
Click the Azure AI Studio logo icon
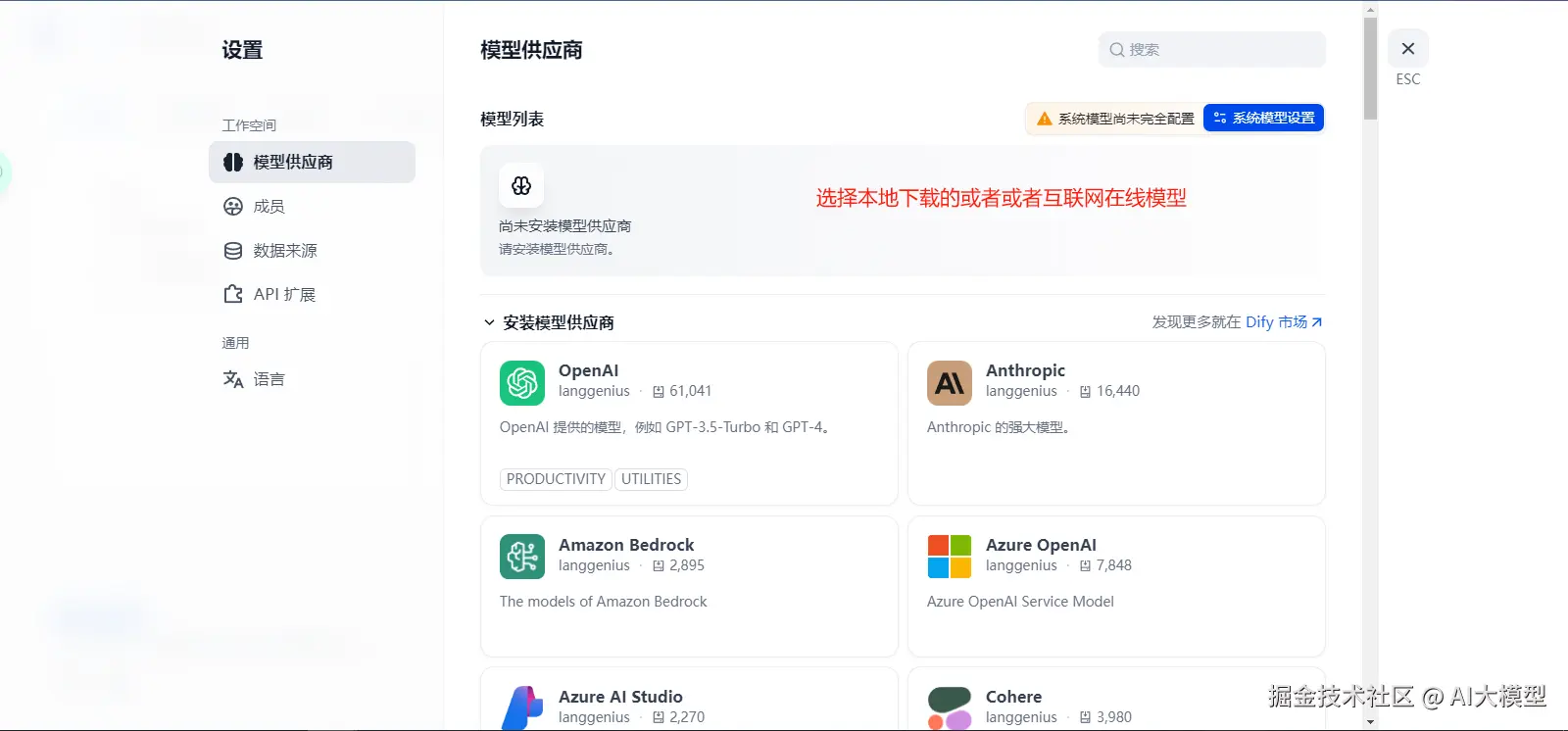pyautogui.click(x=522, y=708)
